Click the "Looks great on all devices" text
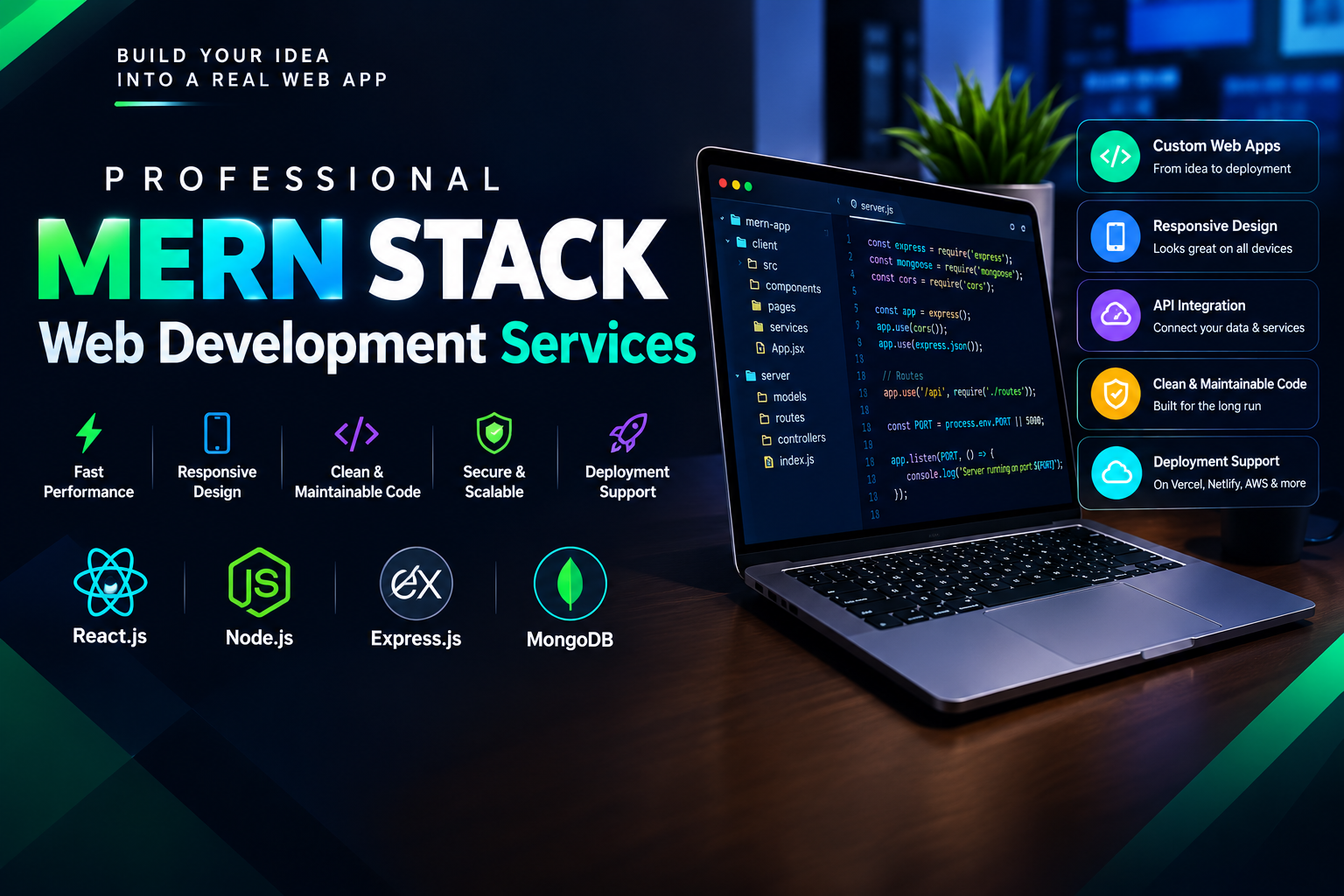 [x=1222, y=248]
